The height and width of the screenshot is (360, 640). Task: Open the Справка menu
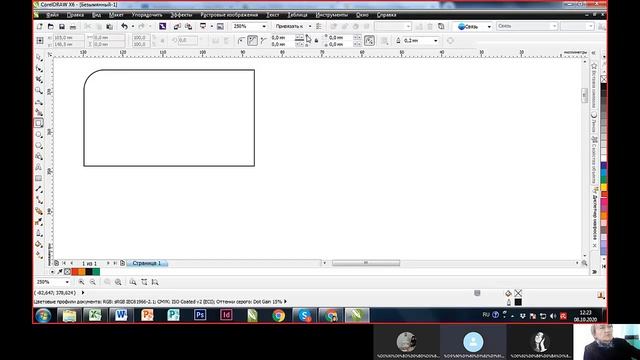tap(386, 15)
